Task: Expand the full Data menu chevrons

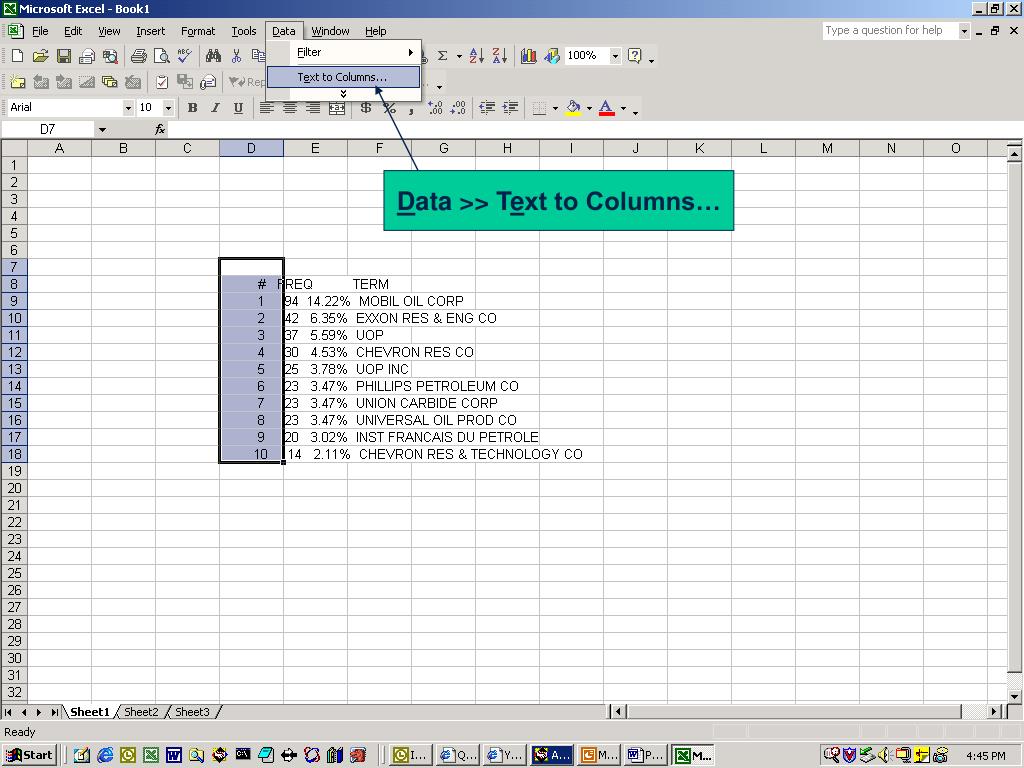Action: [343, 94]
